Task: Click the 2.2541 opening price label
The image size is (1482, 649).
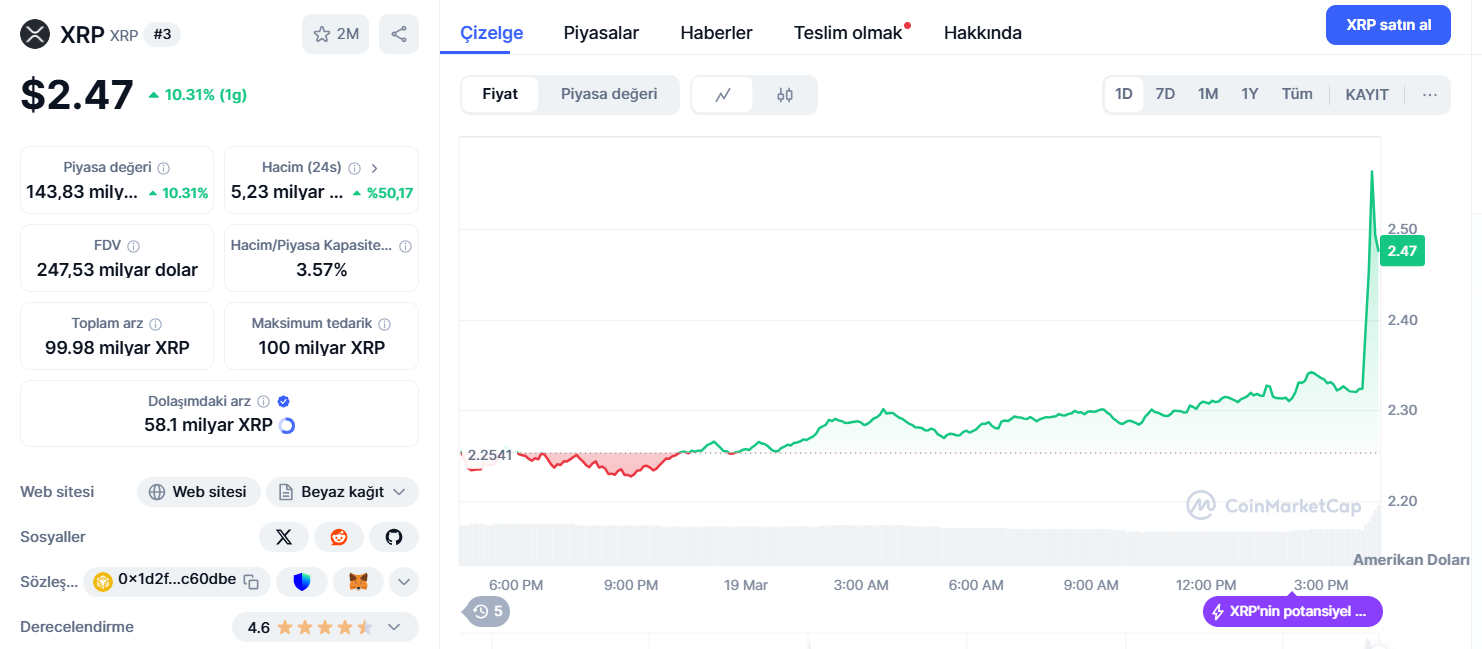Action: (x=489, y=455)
